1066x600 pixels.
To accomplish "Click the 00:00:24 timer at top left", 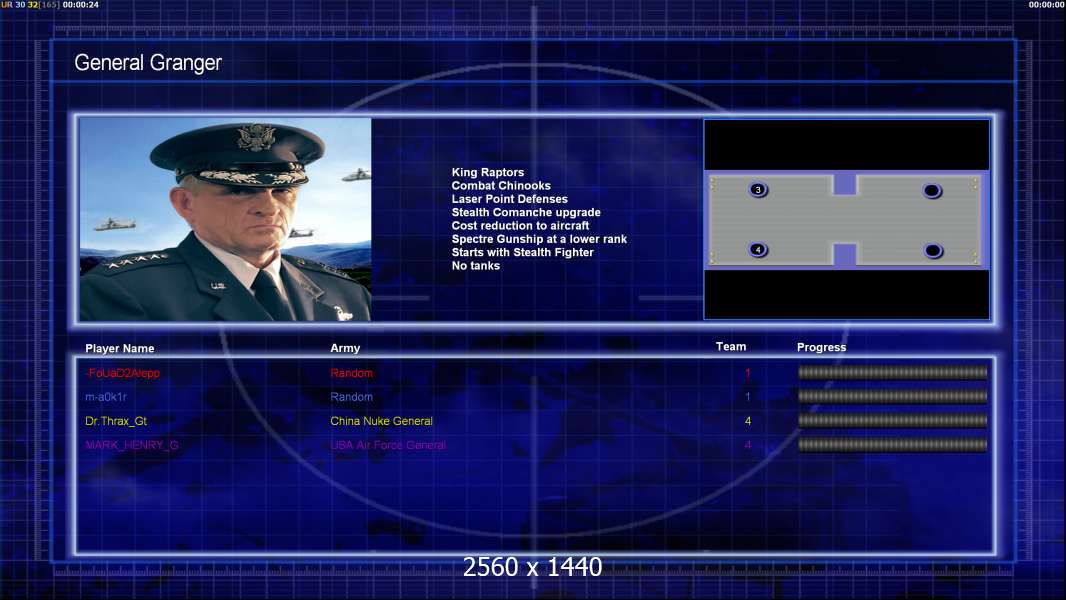I will pyautogui.click(x=81, y=5).
